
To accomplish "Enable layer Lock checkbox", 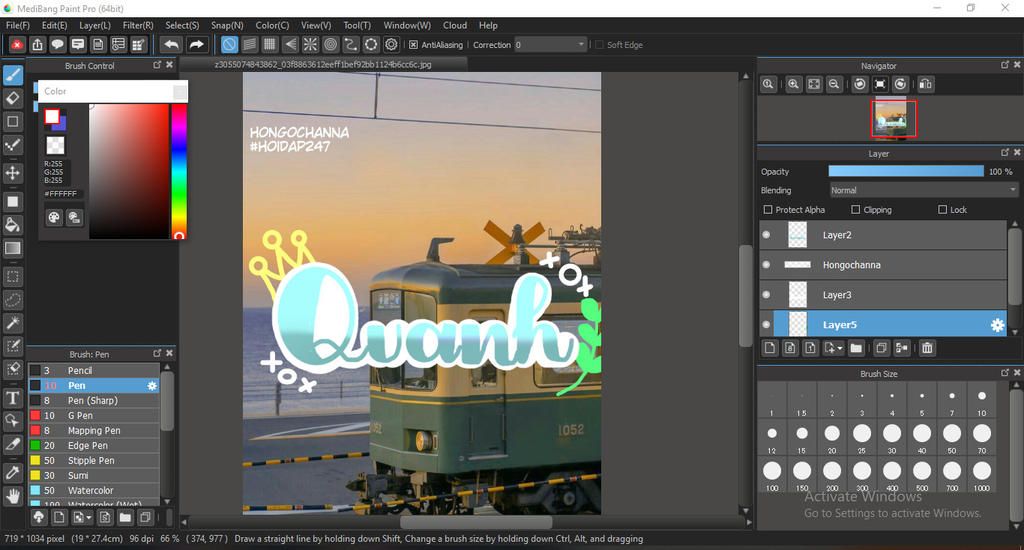I will (942, 210).
